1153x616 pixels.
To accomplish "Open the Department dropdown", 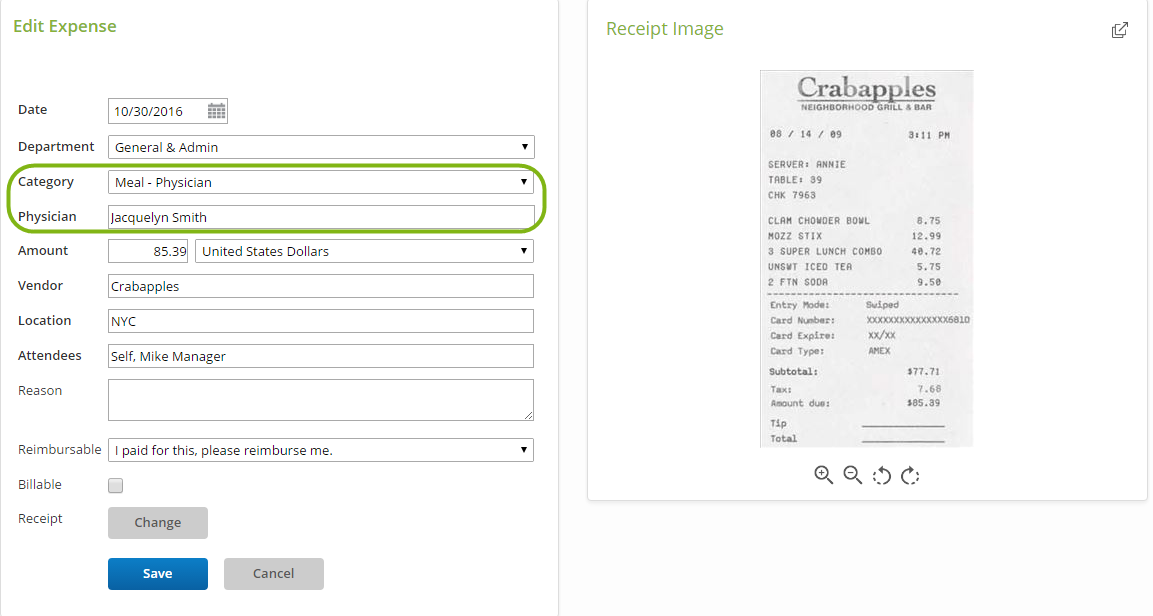I will [x=524, y=146].
